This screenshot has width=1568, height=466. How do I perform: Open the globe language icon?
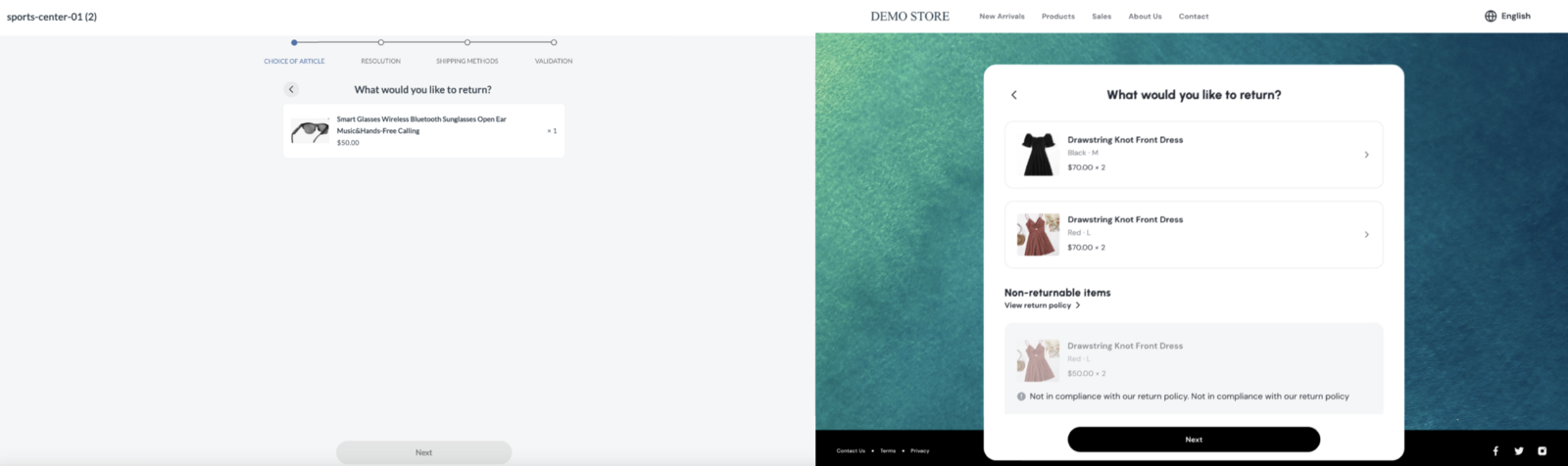[x=1491, y=16]
